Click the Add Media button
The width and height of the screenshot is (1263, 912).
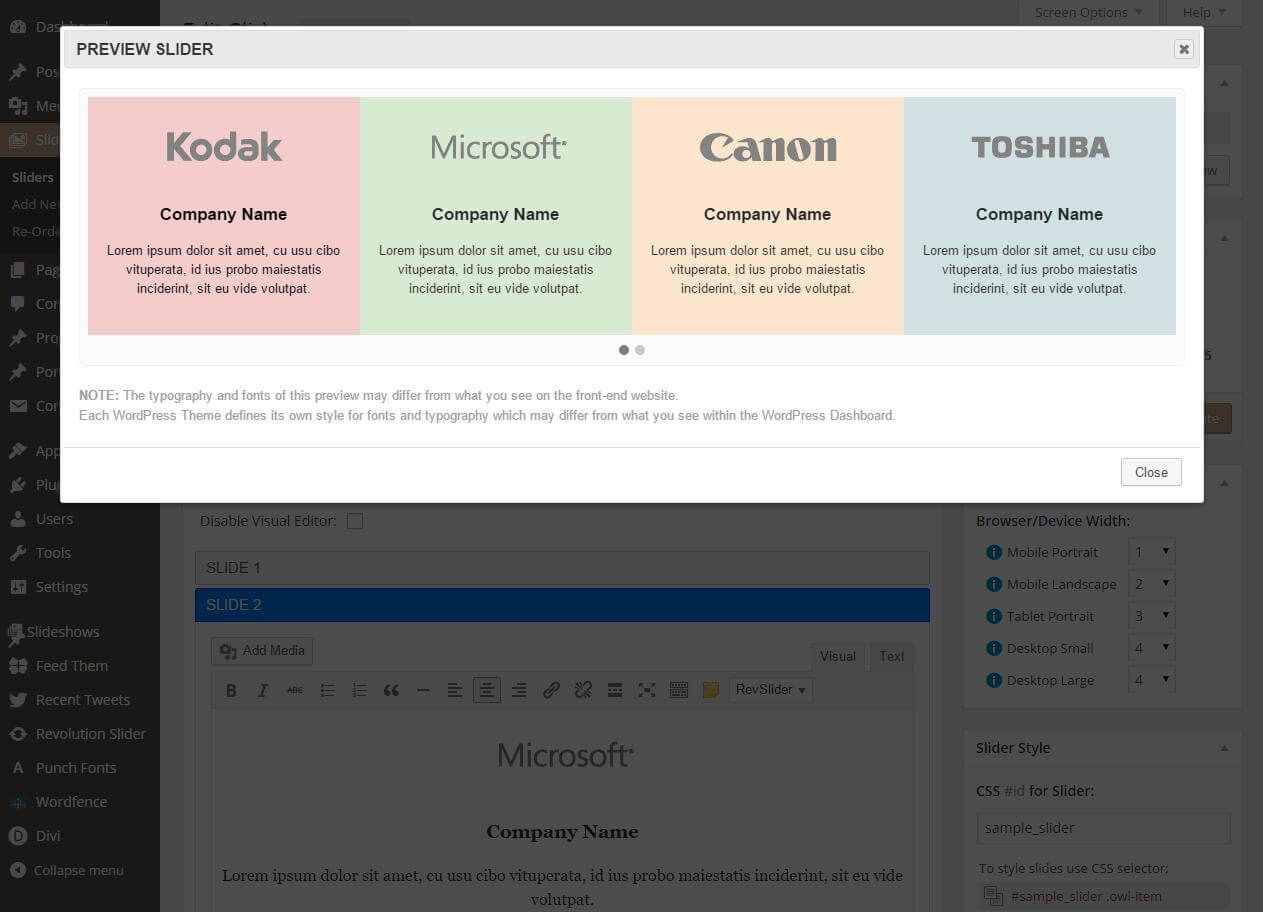point(261,650)
